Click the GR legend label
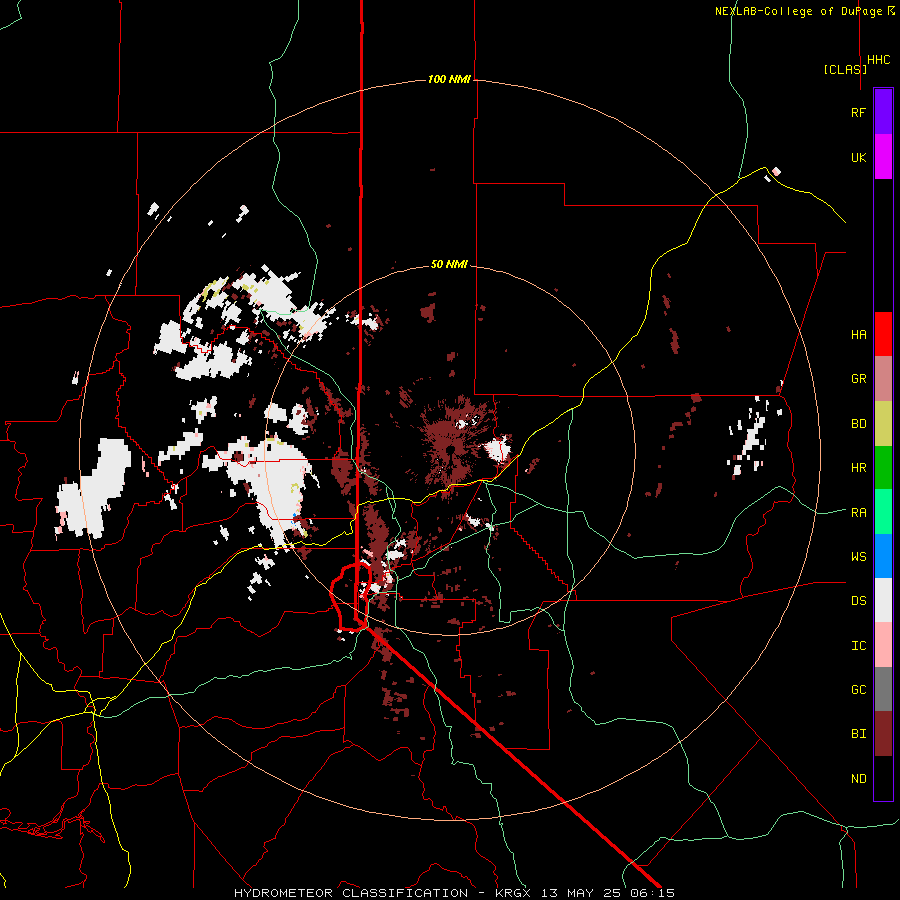This screenshot has width=900, height=900. click(x=858, y=379)
